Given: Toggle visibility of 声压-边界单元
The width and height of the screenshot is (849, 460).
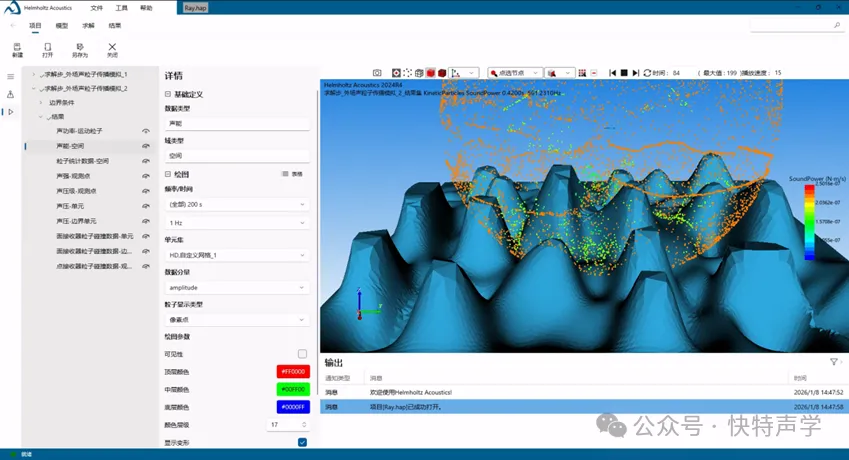Looking at the screenshot, I should pos(146,221).
